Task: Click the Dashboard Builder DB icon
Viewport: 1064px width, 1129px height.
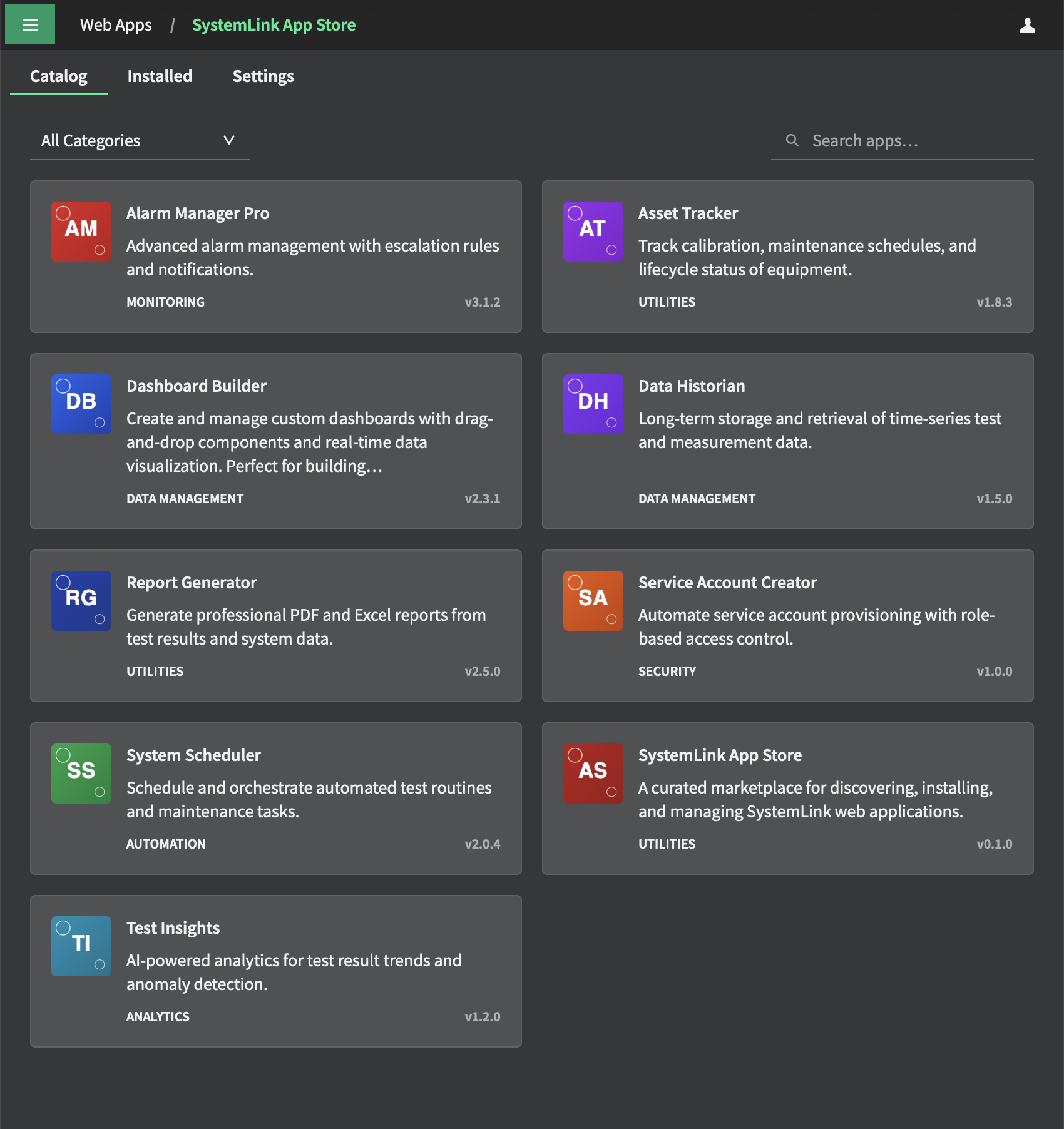Action: 81,404
